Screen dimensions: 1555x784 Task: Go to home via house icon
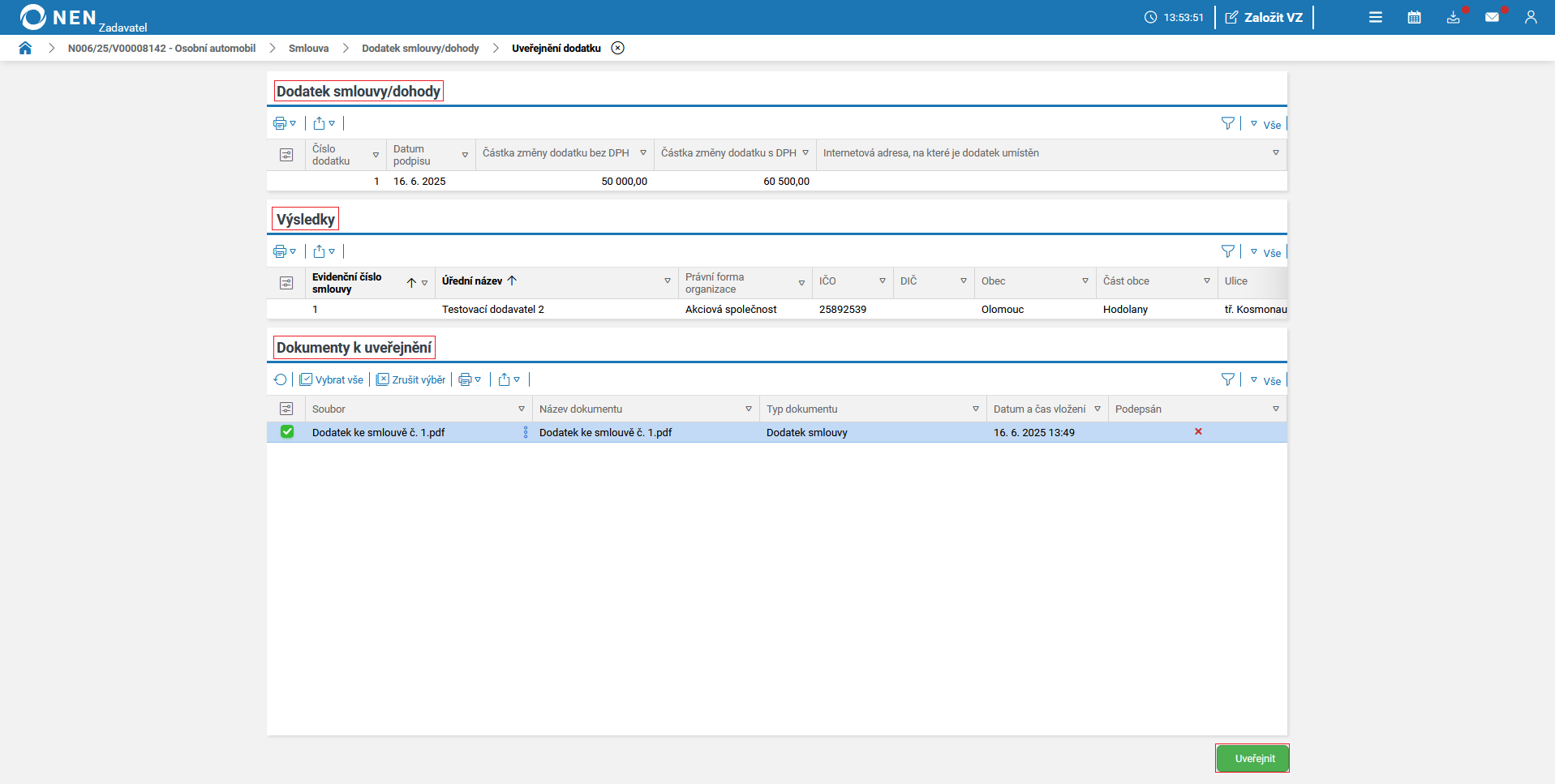pyautogui.click(x=25, y=48)
